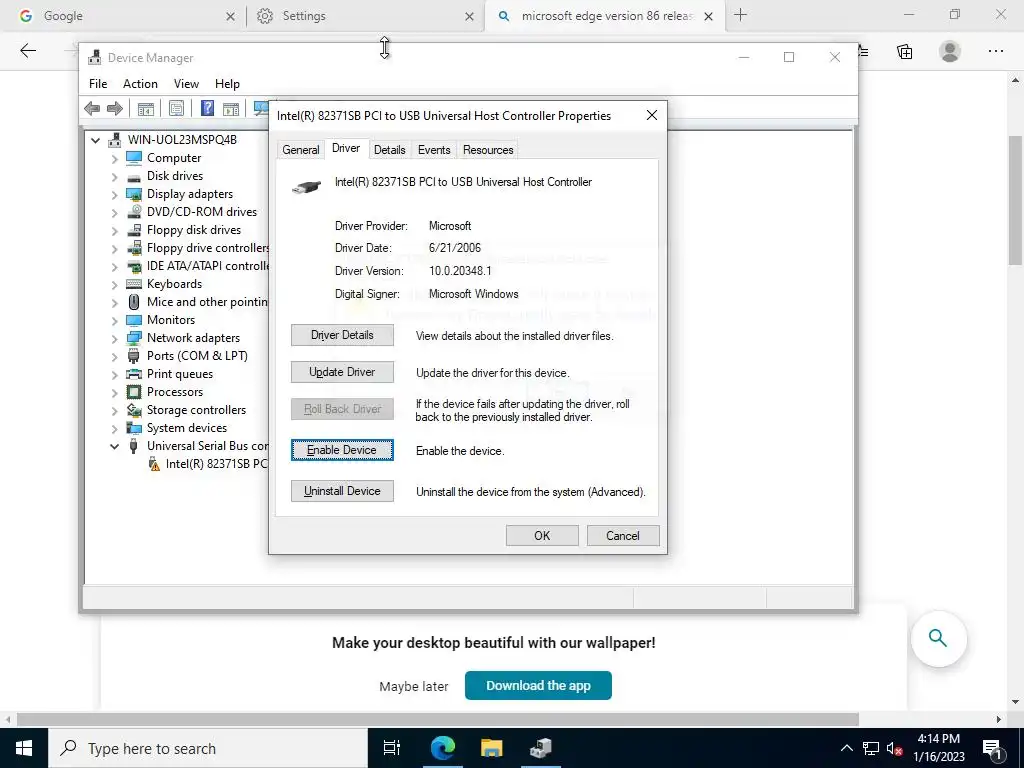Click the Driver Details button
The image size is (1024, 768).
[342, 335]
